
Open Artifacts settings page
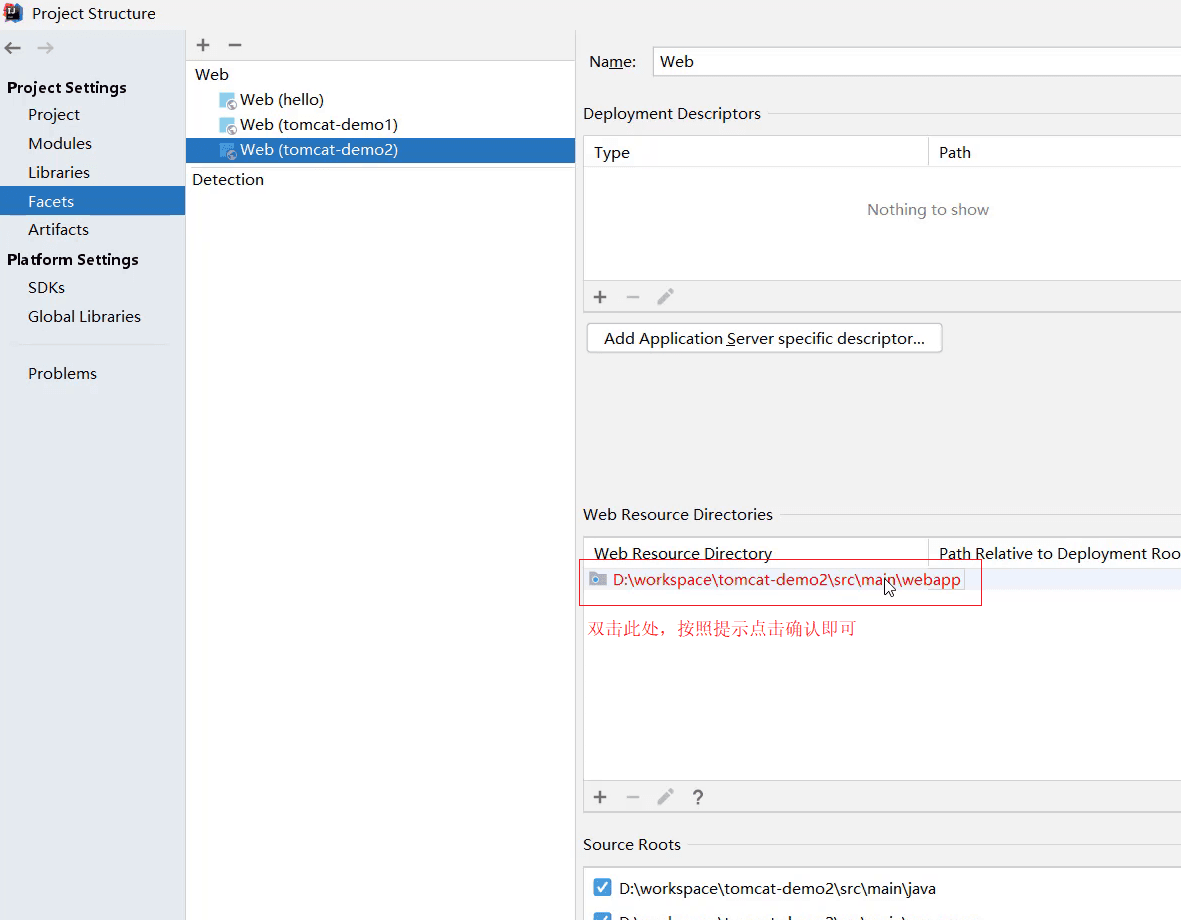pos(58,230)
